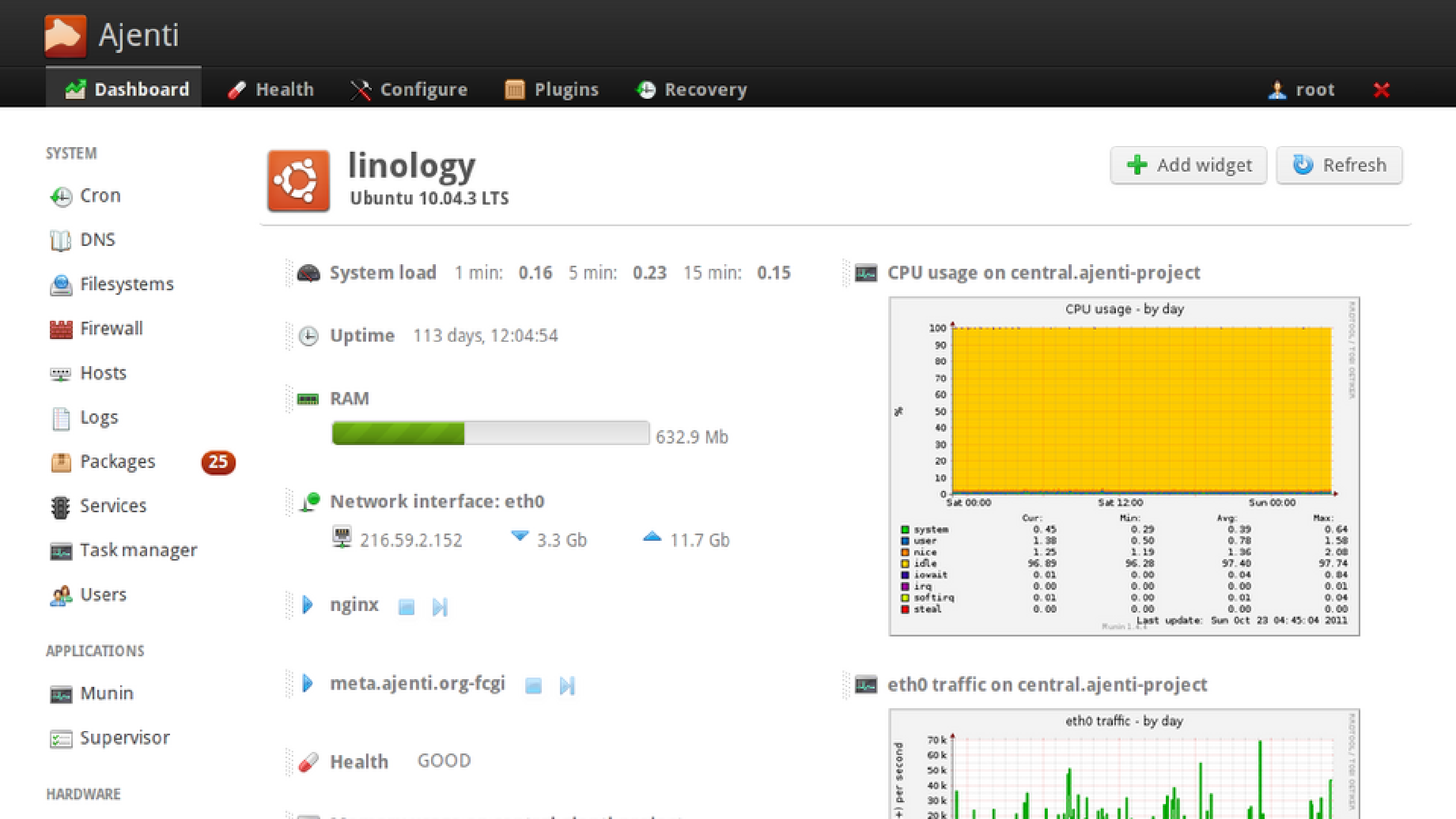Click the root user link

pos(1301,89)
